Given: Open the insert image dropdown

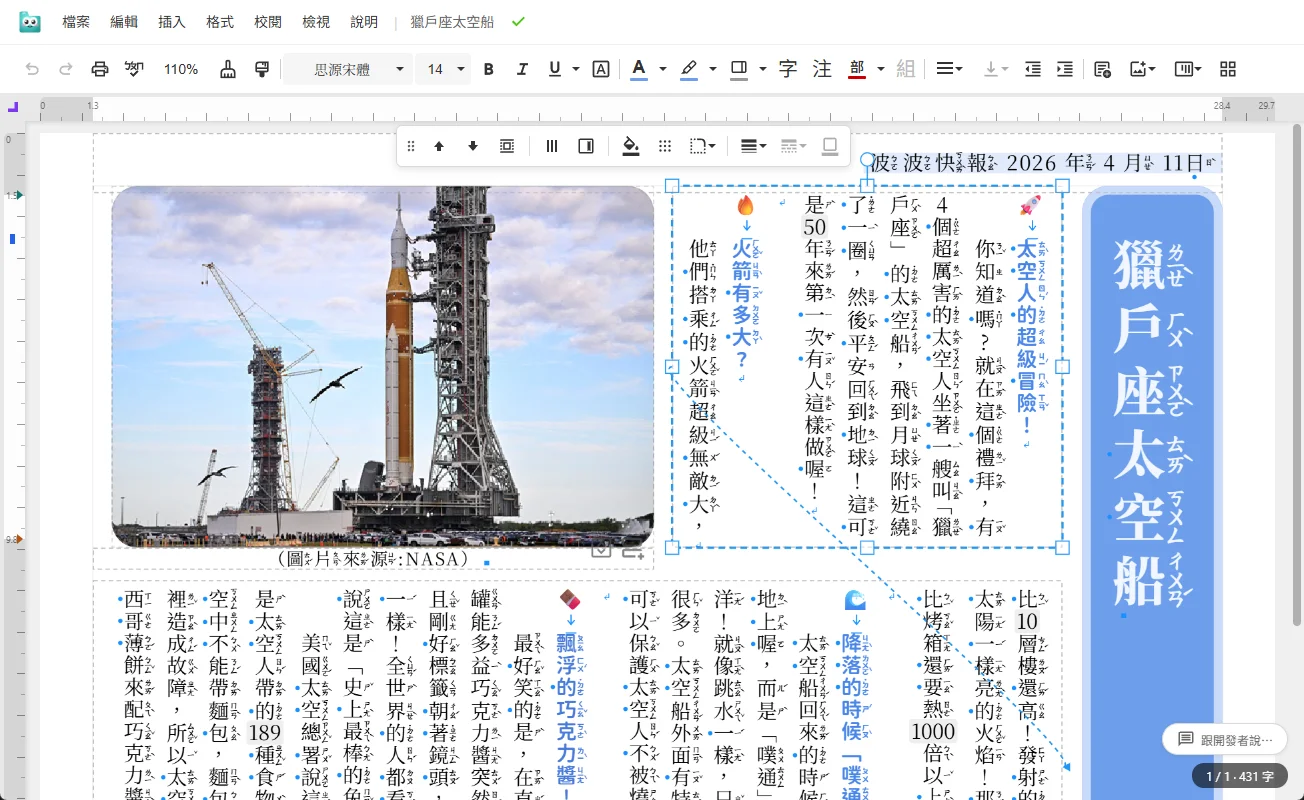Looking at the screenshot, I should 1142,69.
